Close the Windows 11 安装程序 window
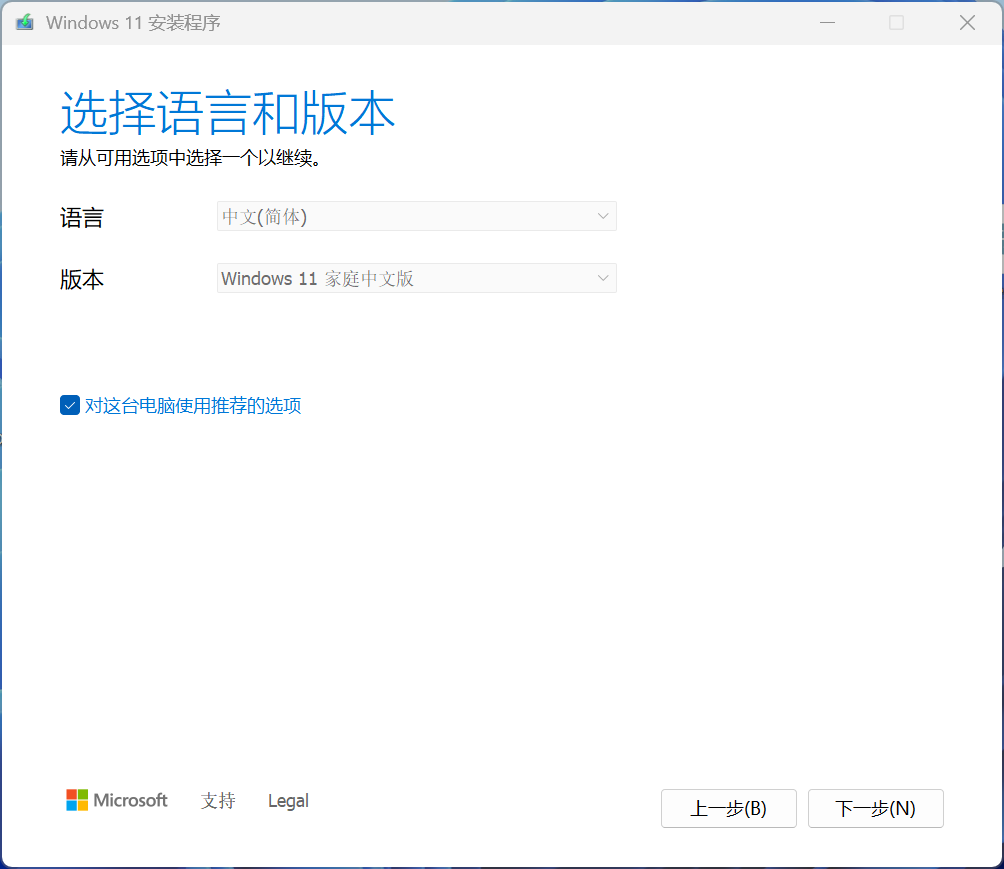The width and height of the screenshot is (1004, 869). click(x=967, y=22)
